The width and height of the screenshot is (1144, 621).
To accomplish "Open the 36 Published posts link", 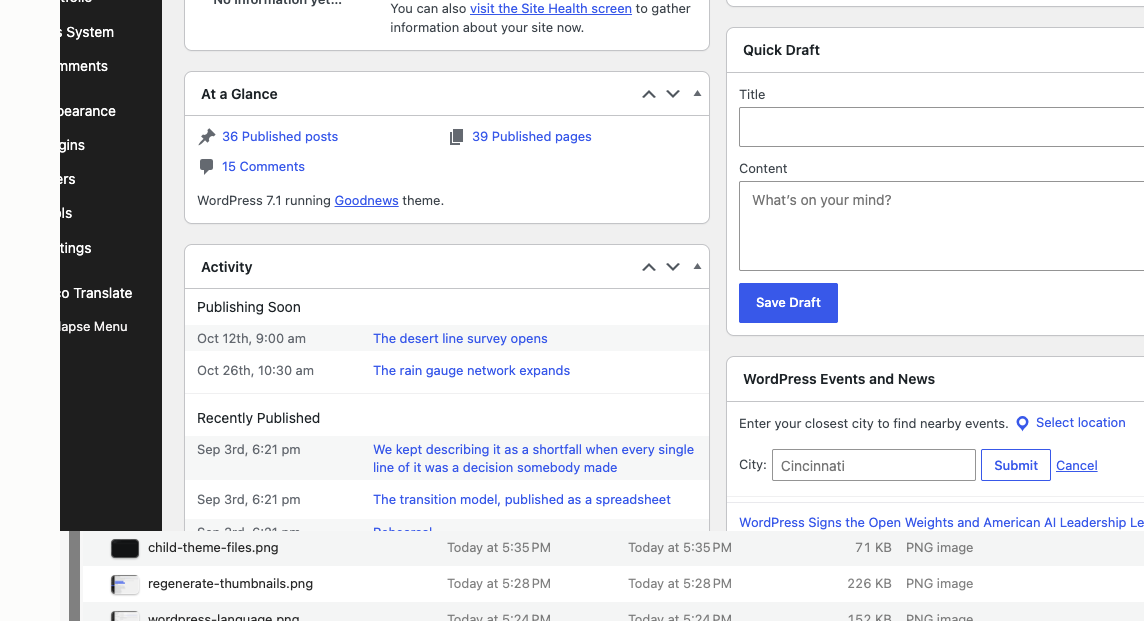I will (x=280, y=136).
